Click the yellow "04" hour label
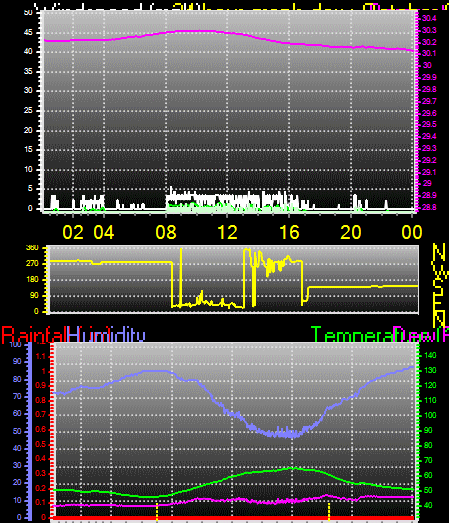 (x=104, y=232)
